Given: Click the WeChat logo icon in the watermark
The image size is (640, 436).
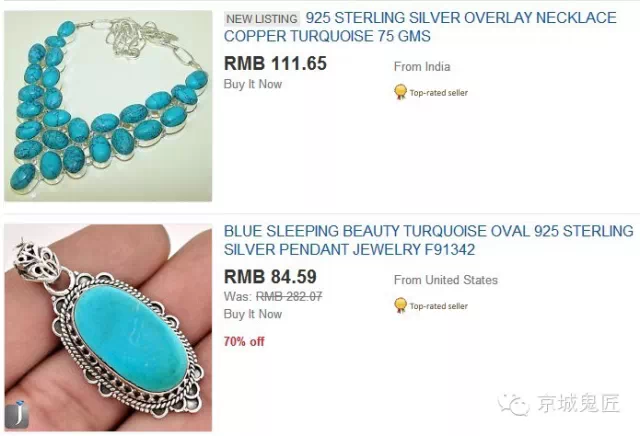Looking at the screenshot, I should (x=513, y=404).
